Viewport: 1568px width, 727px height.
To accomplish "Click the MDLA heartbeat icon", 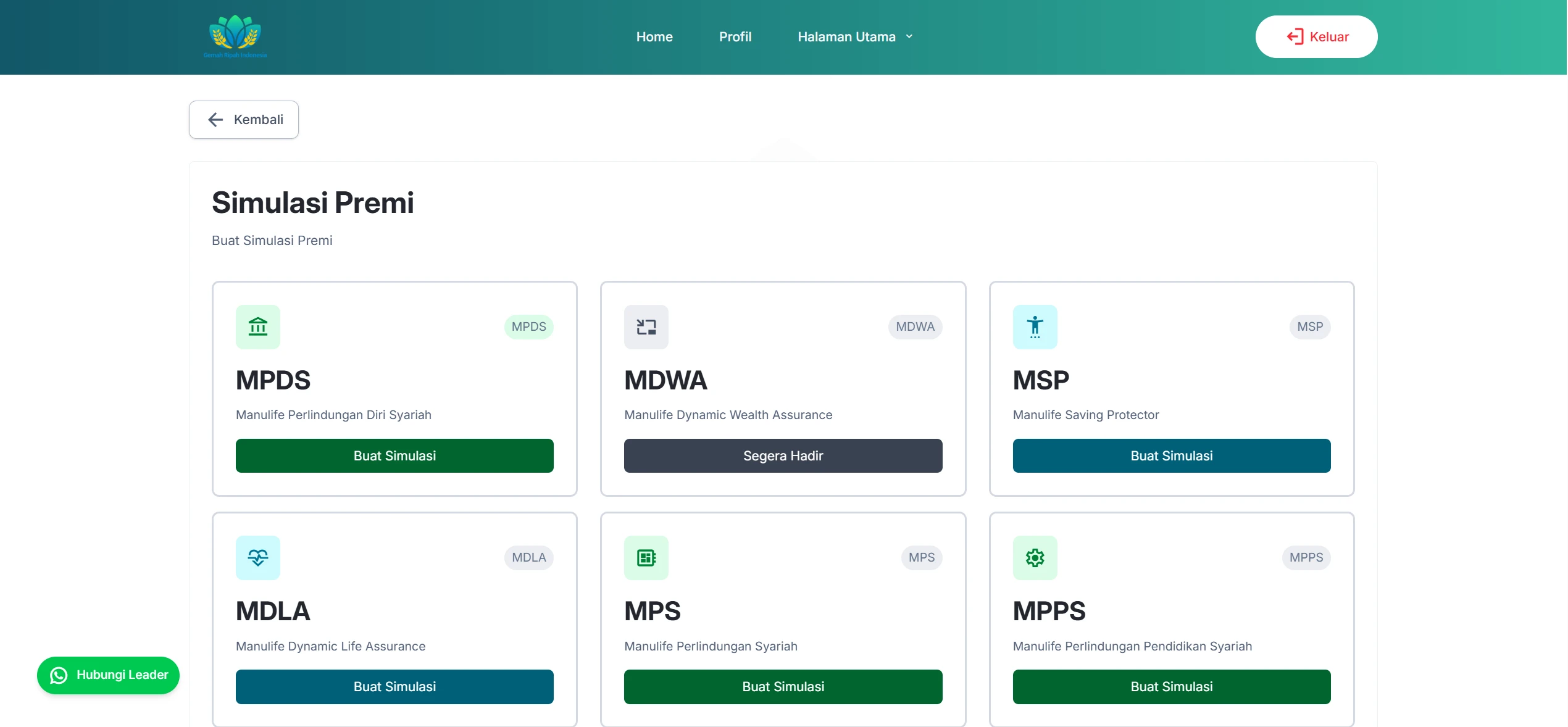I will tap(257, 557).
